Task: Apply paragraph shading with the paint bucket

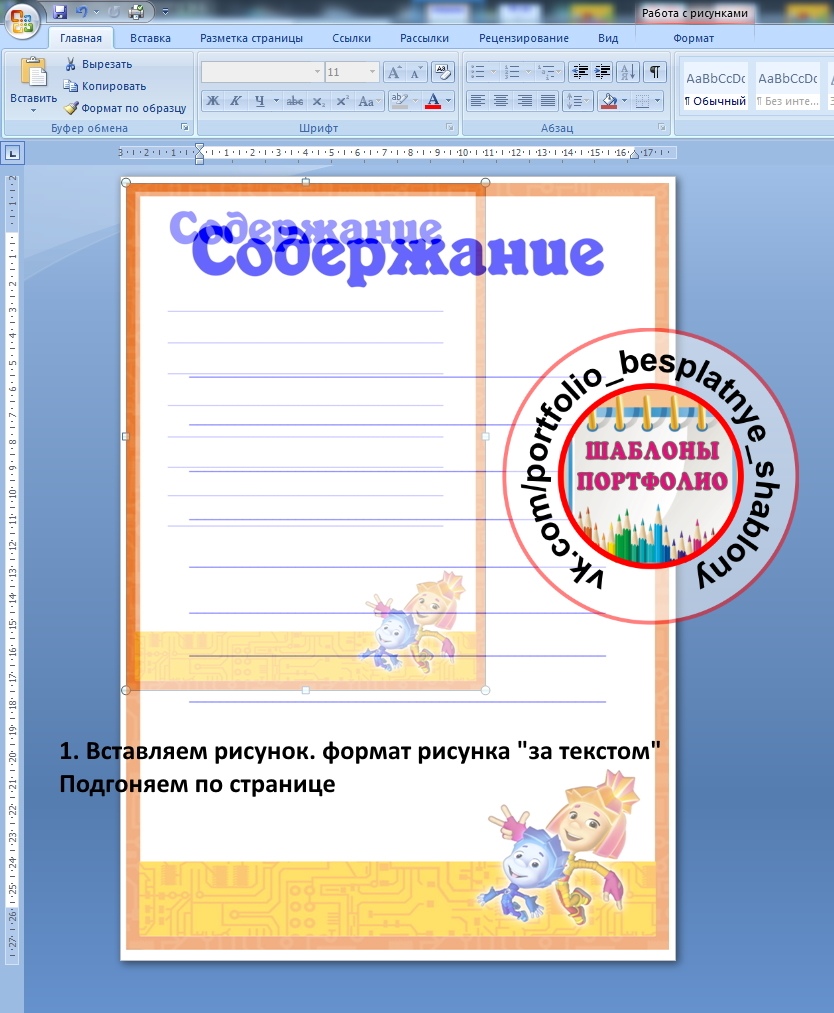Action: coord(607,101)
